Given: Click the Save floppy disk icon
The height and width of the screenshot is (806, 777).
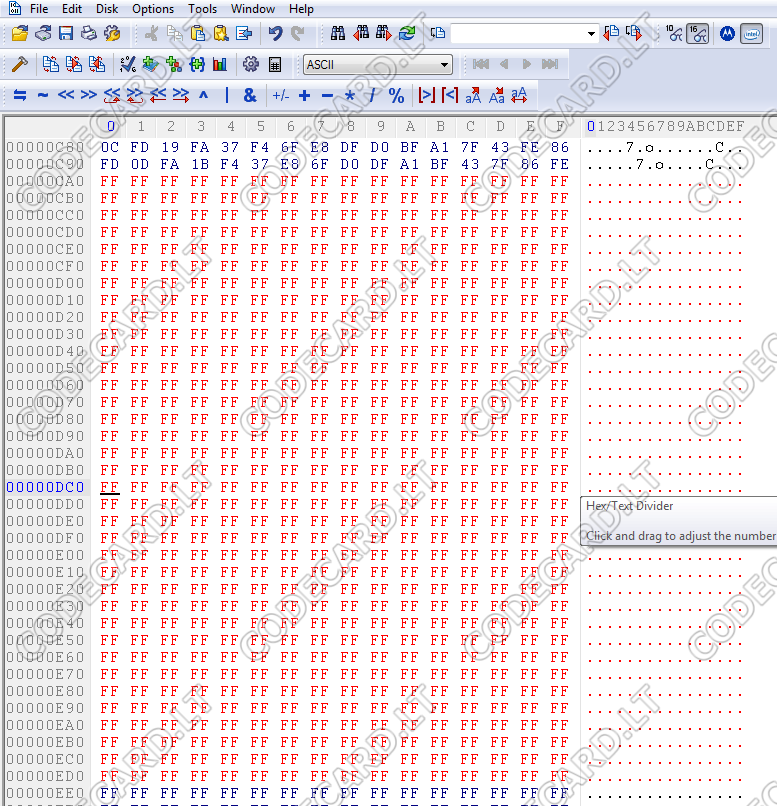Looking at the screenshot, I should (x=66, y=34).
